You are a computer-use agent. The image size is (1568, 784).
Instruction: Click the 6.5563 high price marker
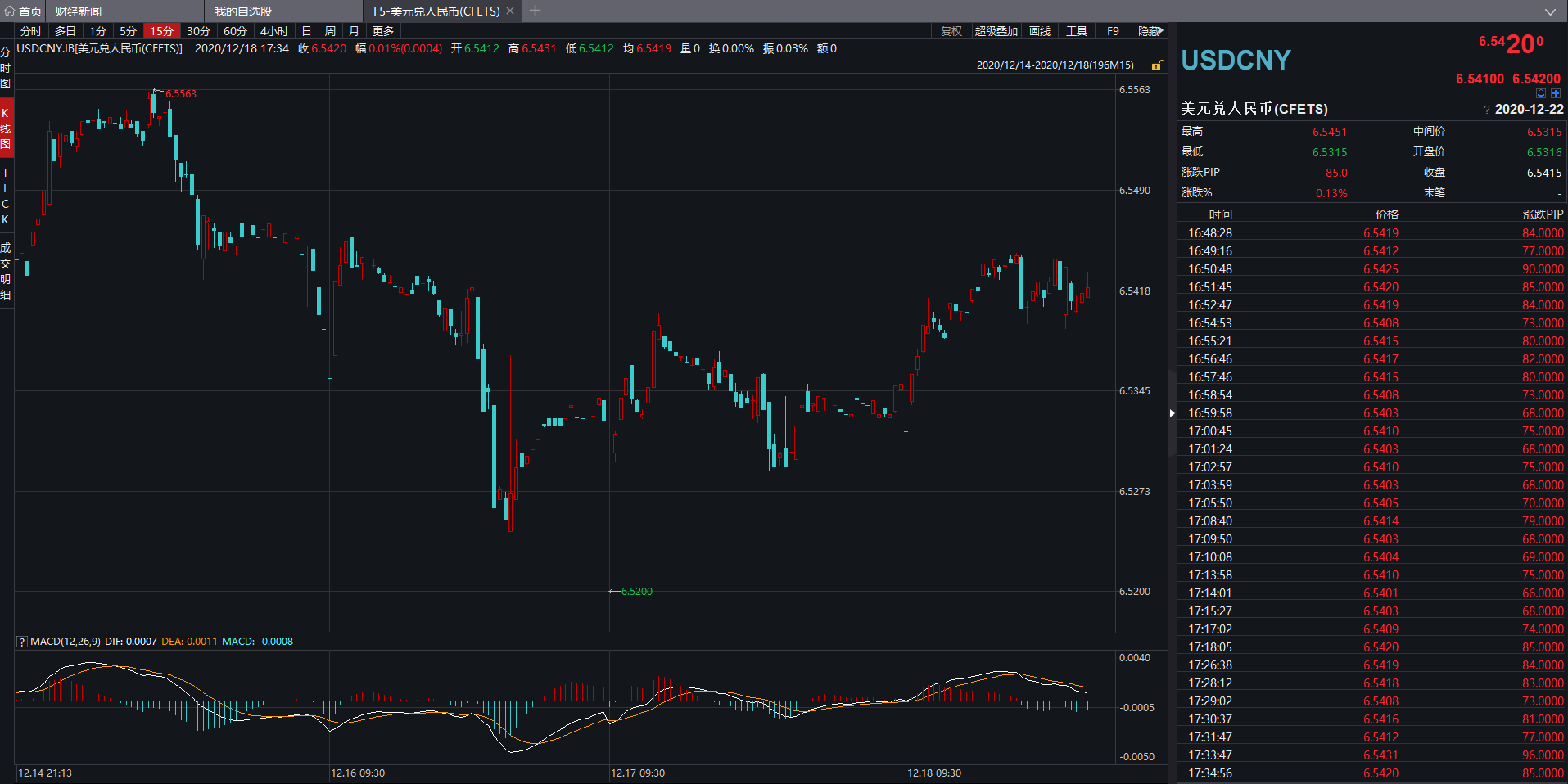click(181, 94)
